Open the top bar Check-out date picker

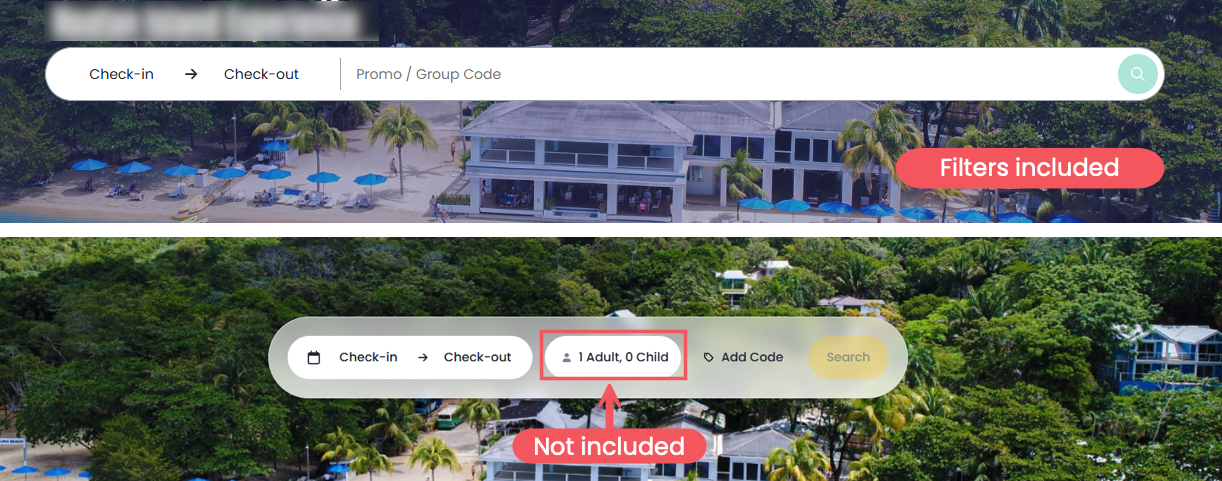(261, 74)
